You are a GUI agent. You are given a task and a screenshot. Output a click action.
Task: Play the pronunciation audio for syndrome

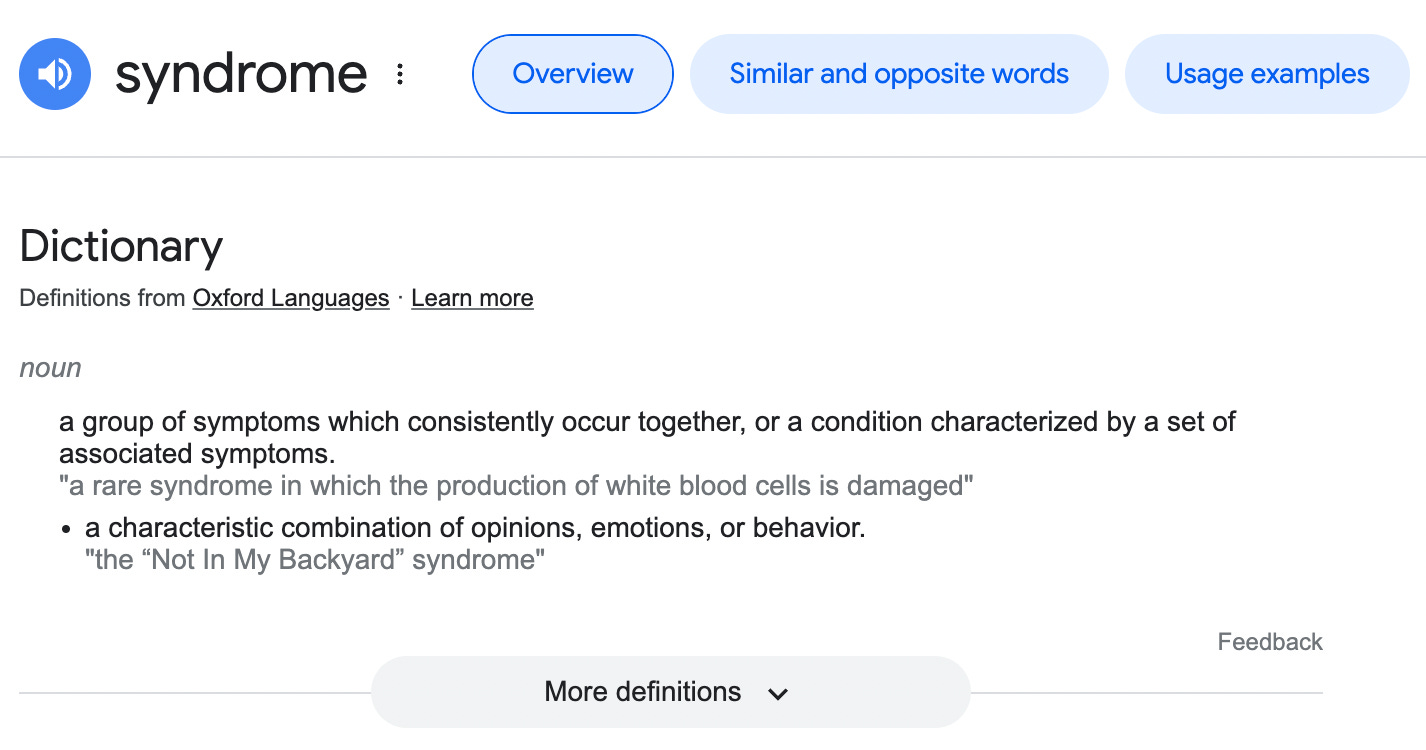point(55,74)
